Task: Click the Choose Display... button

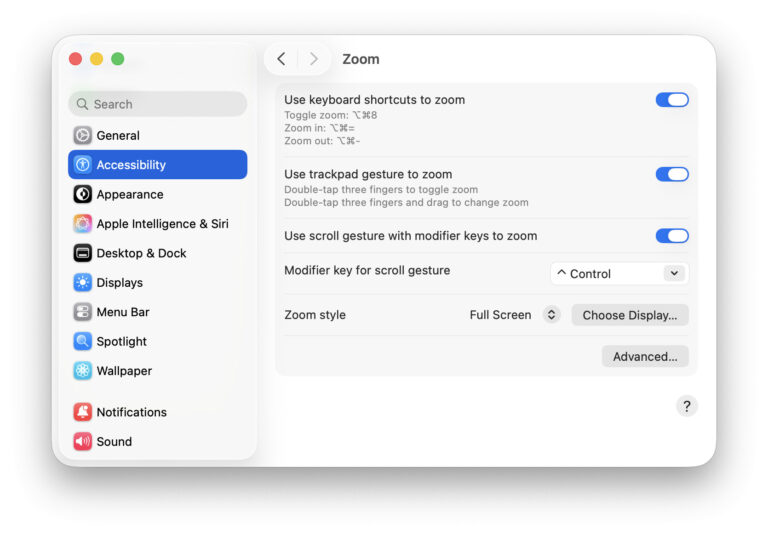Action: [630, 315]
